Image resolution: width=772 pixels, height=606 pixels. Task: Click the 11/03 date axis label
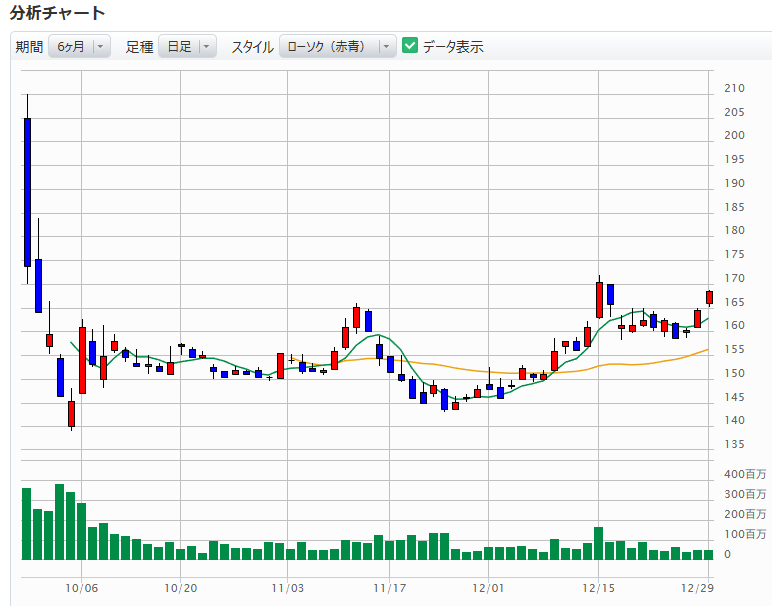tap(287, 588)
